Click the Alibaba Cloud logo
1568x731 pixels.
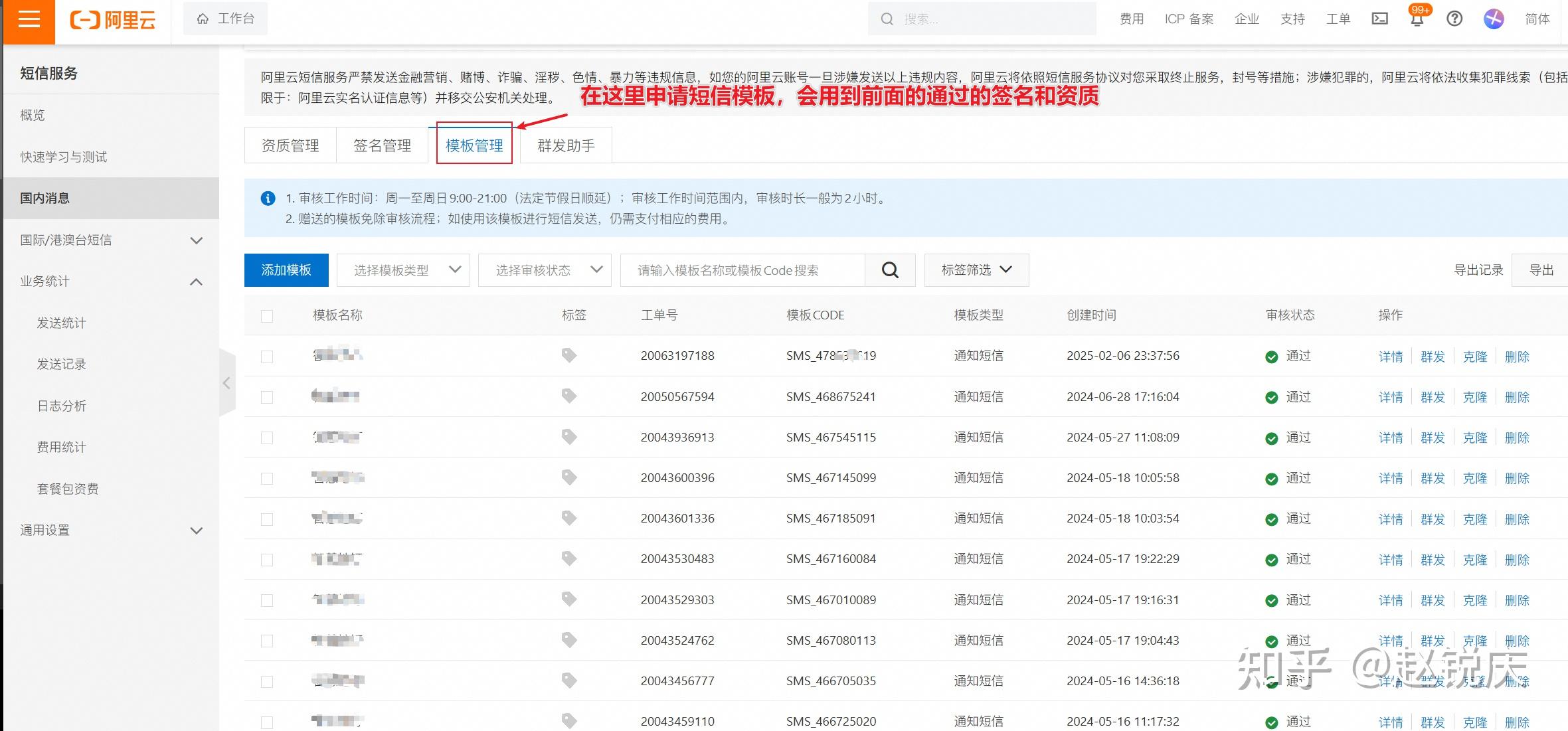coord(112,20)
